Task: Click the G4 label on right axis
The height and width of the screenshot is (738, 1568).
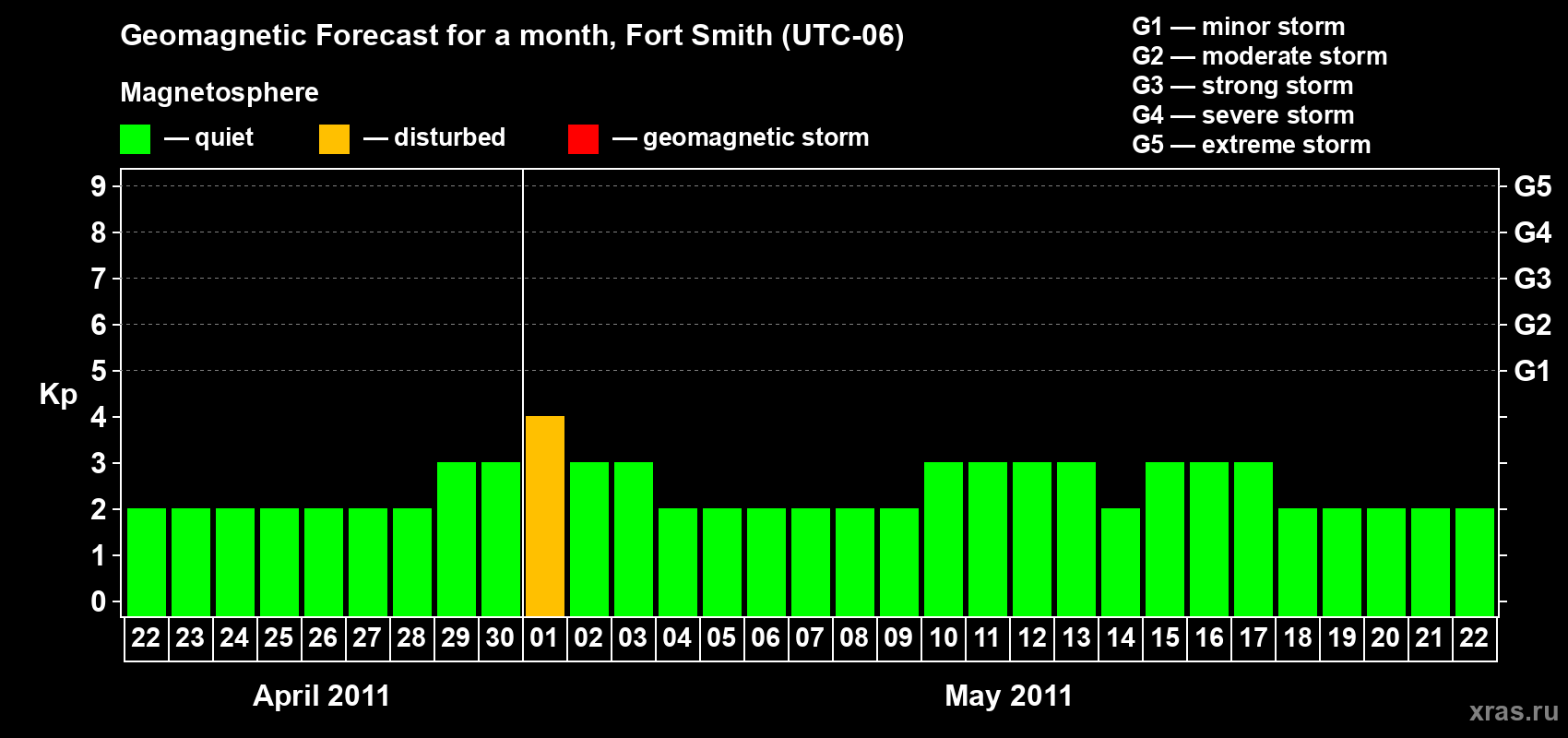Action: coord(1533,232)
